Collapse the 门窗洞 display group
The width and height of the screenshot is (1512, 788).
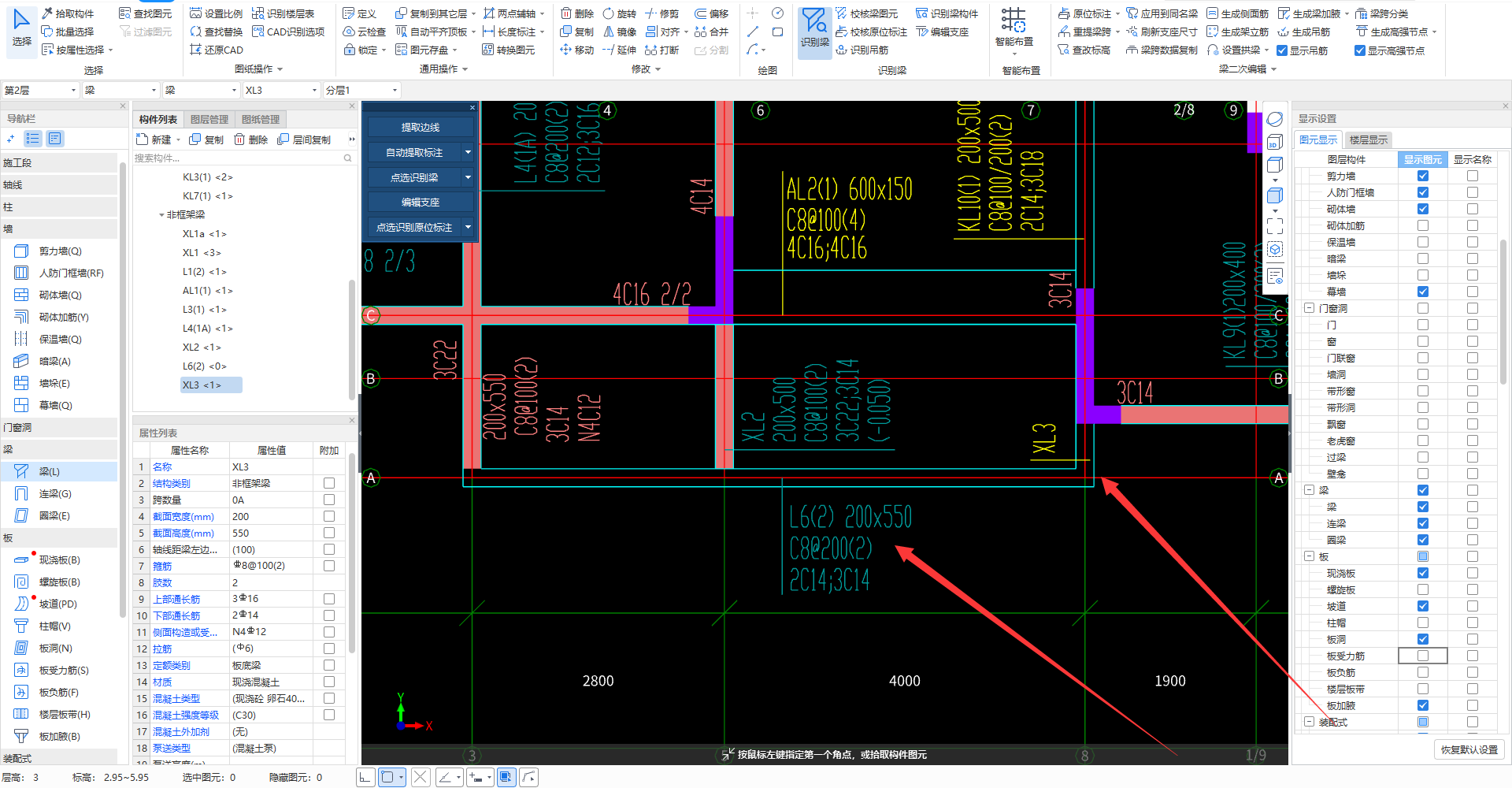[1309, 308]
